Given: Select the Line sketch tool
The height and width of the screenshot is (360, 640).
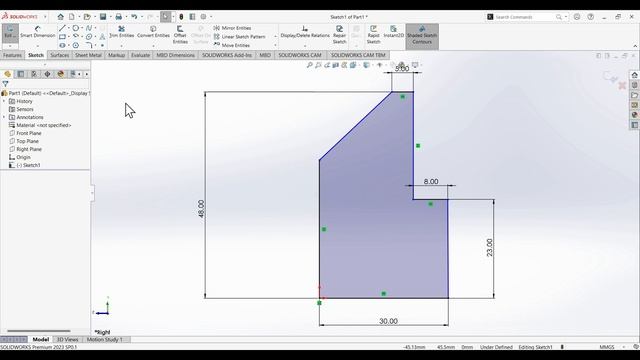Looking at the screenshot, I should point(62,28).
